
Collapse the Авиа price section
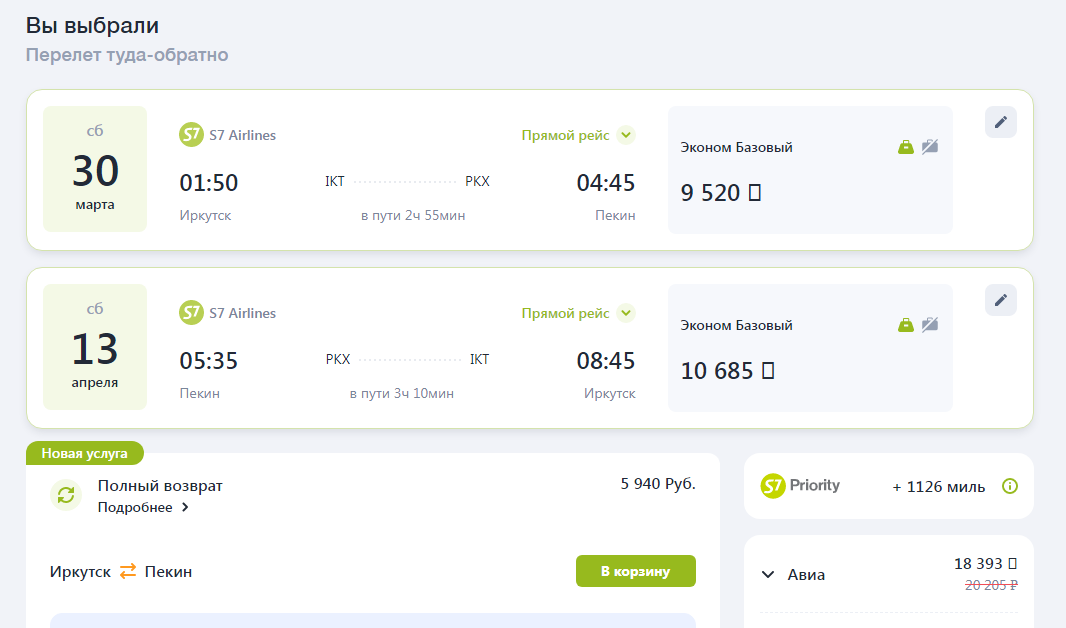(768, 575)
